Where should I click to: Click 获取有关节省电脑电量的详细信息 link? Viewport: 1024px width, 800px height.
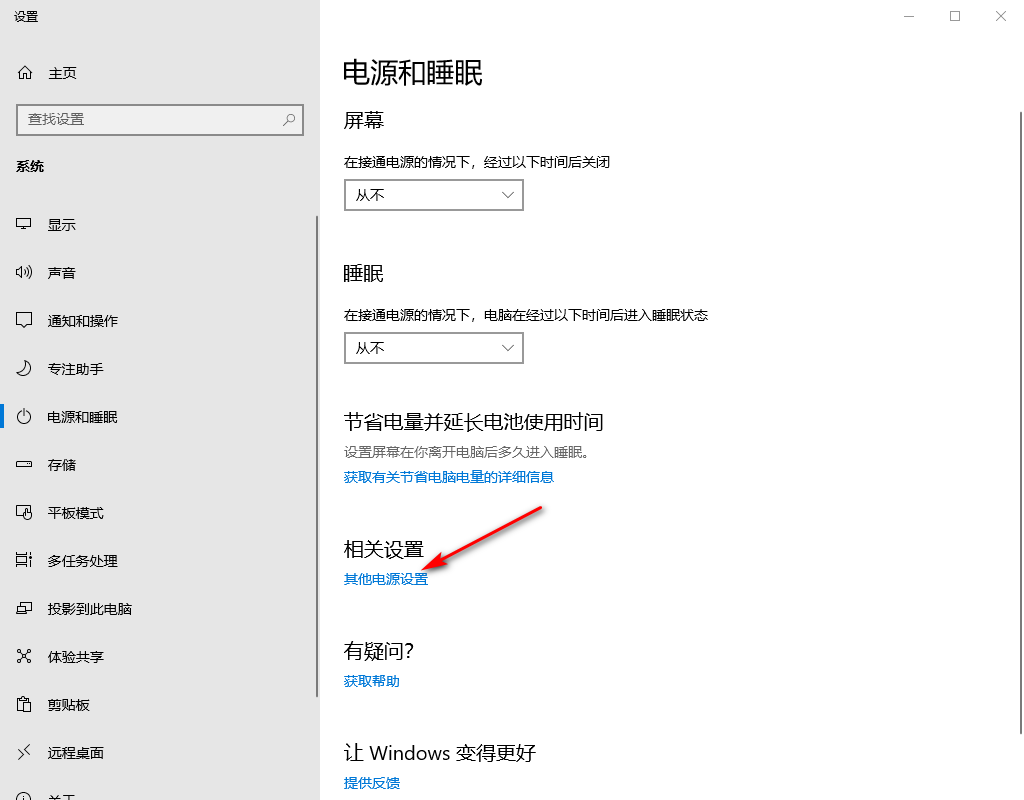(447, 477)
